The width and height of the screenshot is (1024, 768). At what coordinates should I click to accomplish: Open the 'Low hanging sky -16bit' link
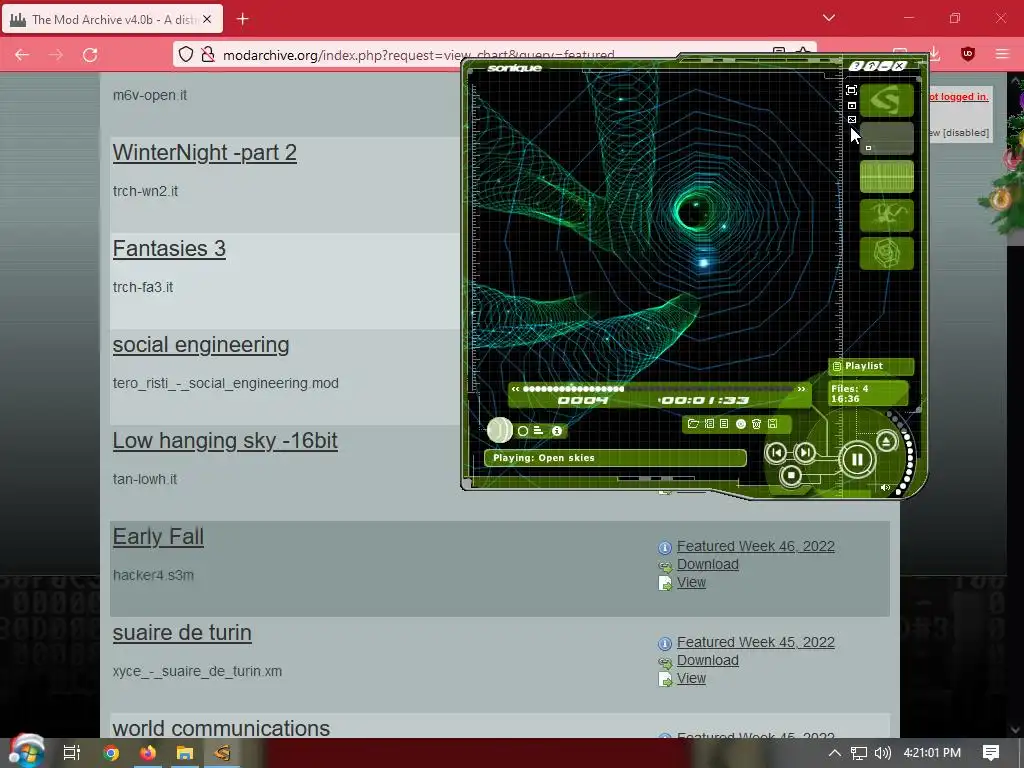pos(225,441)
